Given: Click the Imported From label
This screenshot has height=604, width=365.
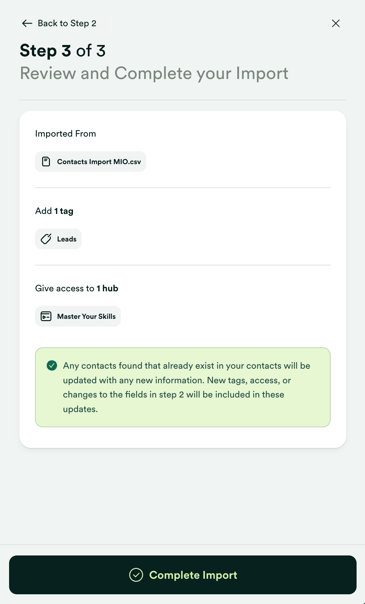Looking at the screenshot, I should [65, 134].
